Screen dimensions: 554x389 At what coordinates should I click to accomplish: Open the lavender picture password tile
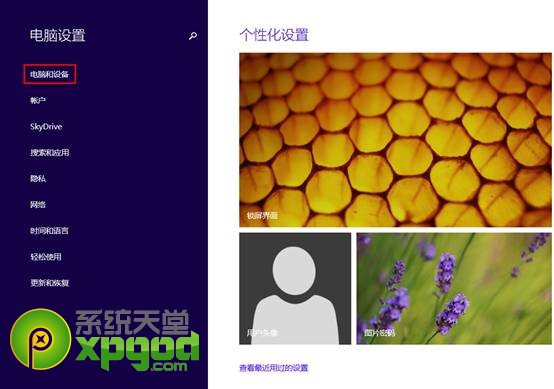pos(454,288)
